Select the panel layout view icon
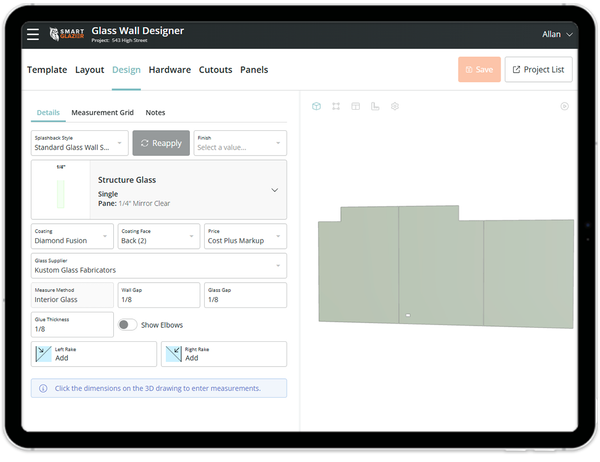Viewport: 600px width, 462px height. (355, 106)
